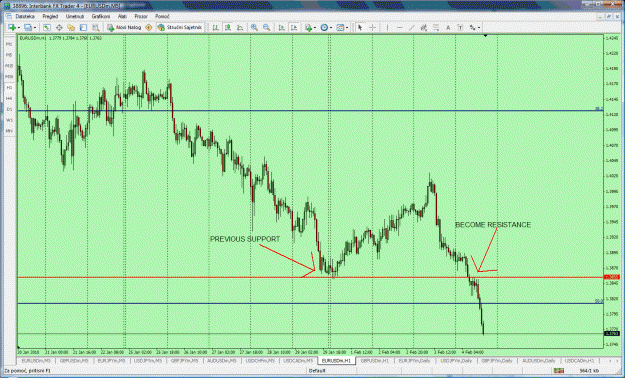Open the Profiles icon
This screenshot has height=378, width=625.
pos(28,28)
